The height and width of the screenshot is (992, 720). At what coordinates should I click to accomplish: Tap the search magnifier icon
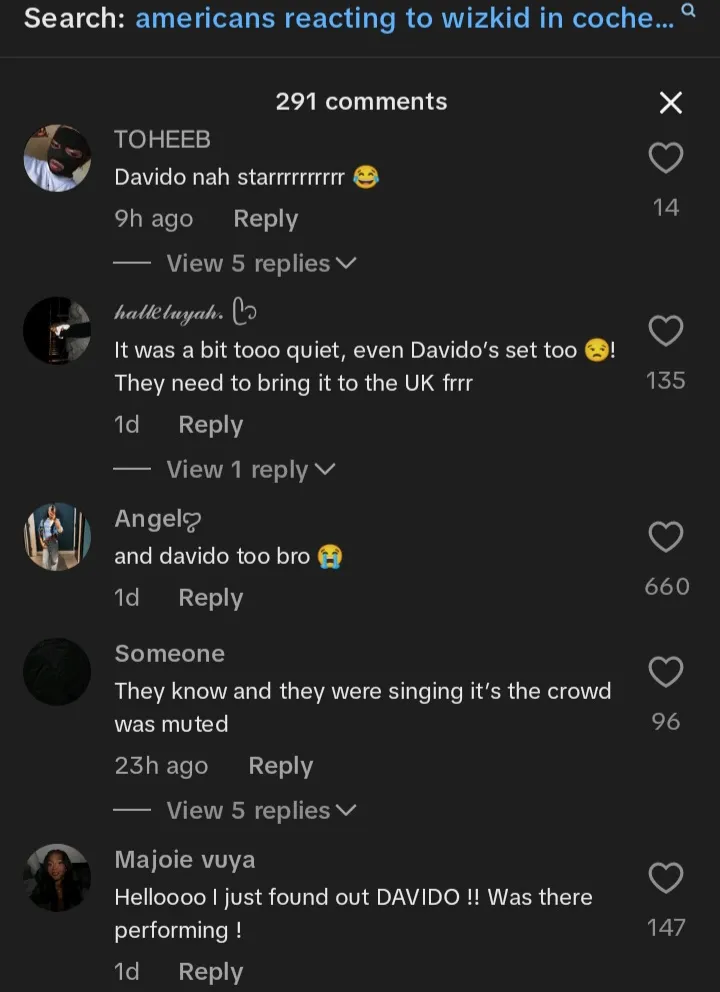pyautogui.click(x=688, y=11)
